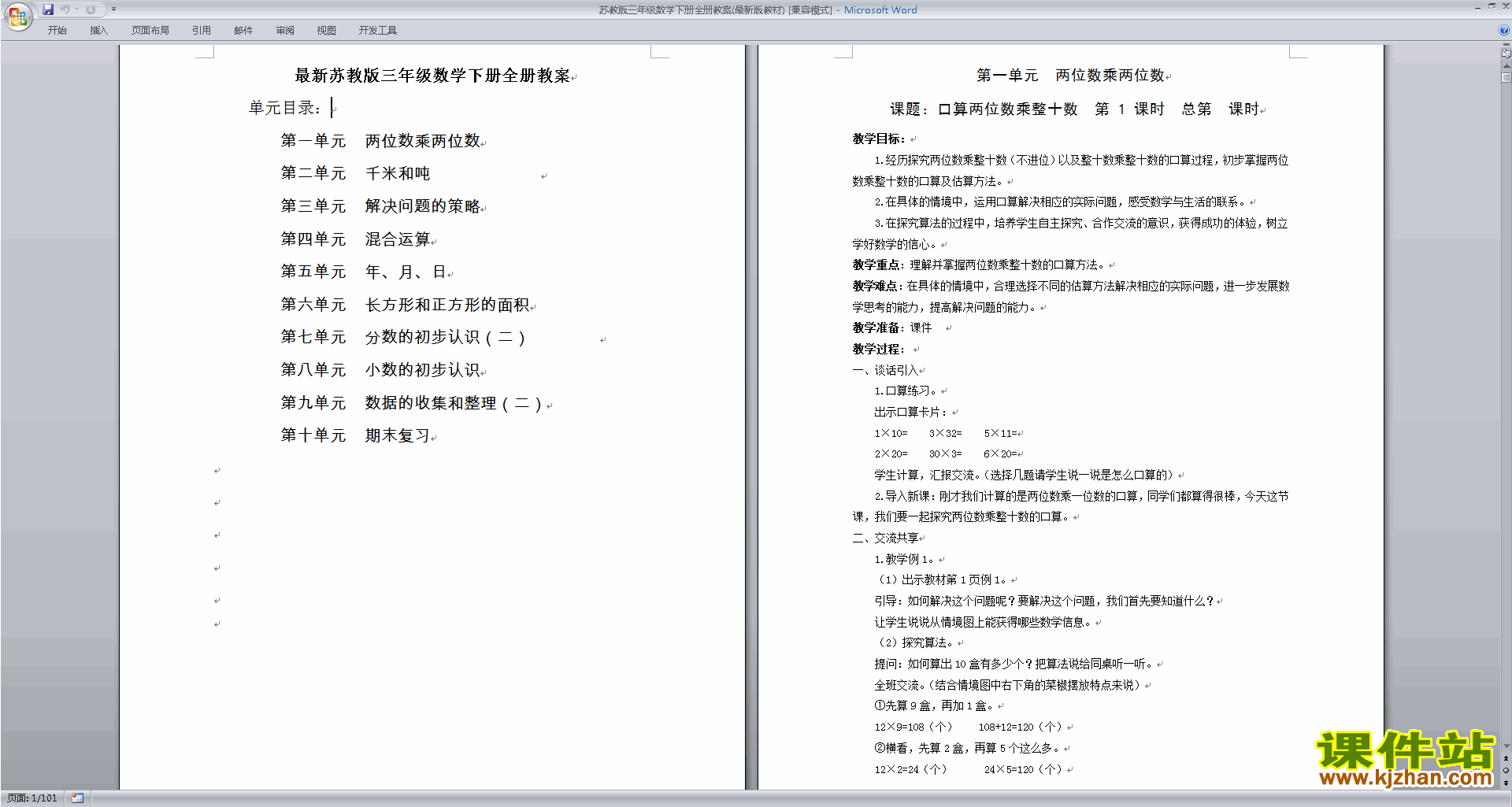Click the 二、交流共享 heading
Image resolution: width=1512 pixels, height=807 pixels.
coord(885,539)
